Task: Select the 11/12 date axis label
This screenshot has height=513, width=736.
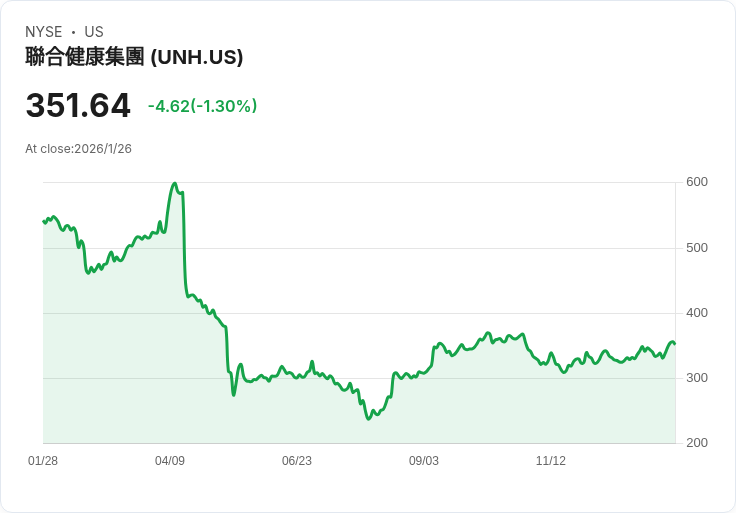Action: click(551, 461)
